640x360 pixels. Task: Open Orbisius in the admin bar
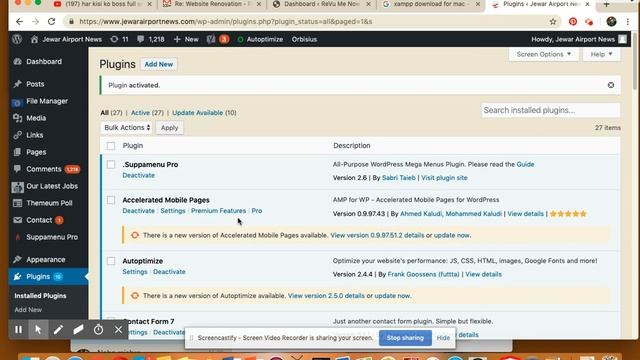click(304, 39)
